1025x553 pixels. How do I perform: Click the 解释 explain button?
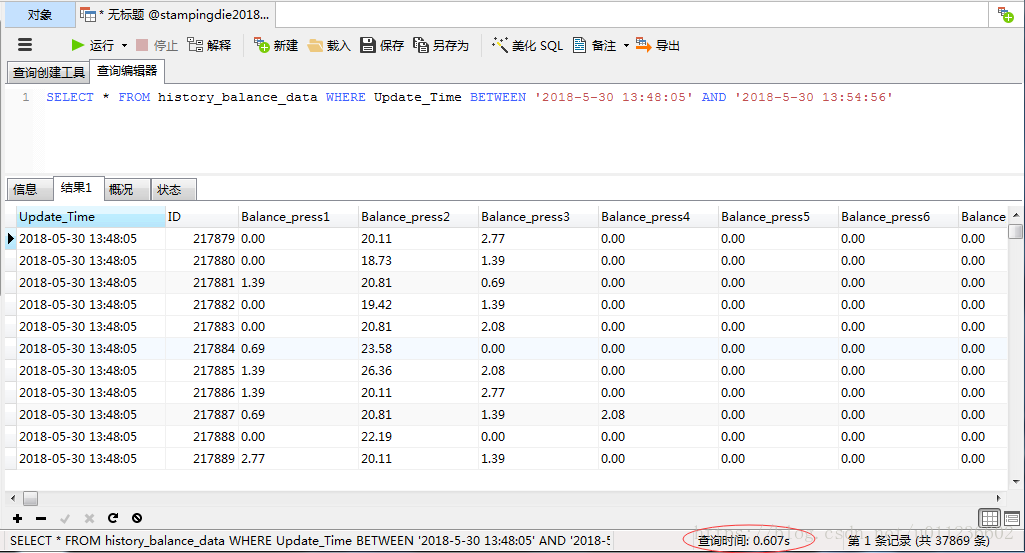coord(209,45)
